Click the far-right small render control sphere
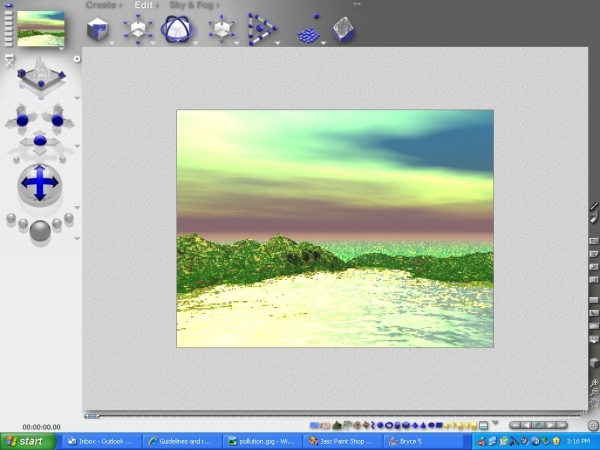The image size is (600, 450). coord(69,218)
